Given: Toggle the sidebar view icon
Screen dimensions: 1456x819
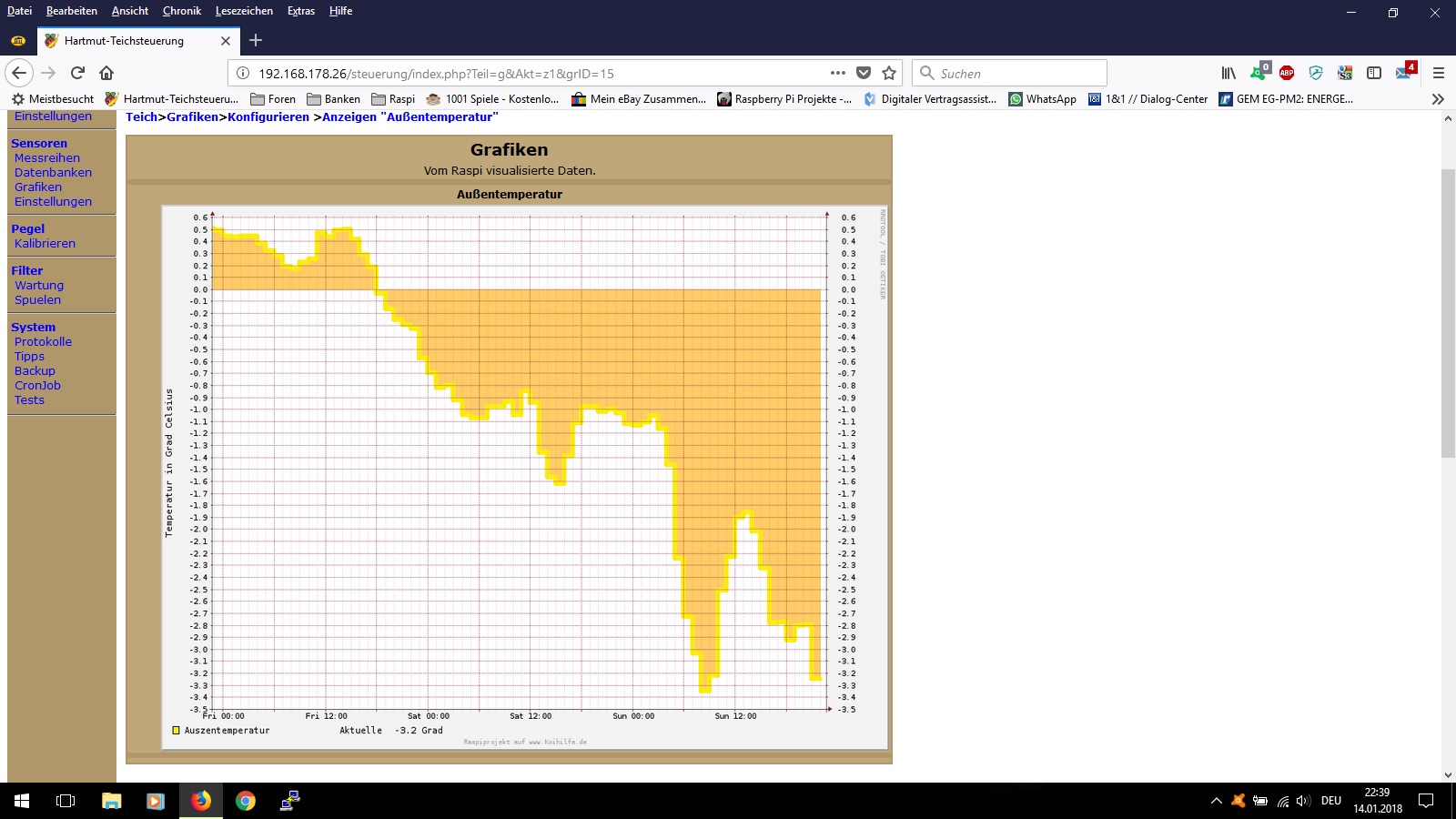Looking at the screenshot, I should pos(1374,73).
